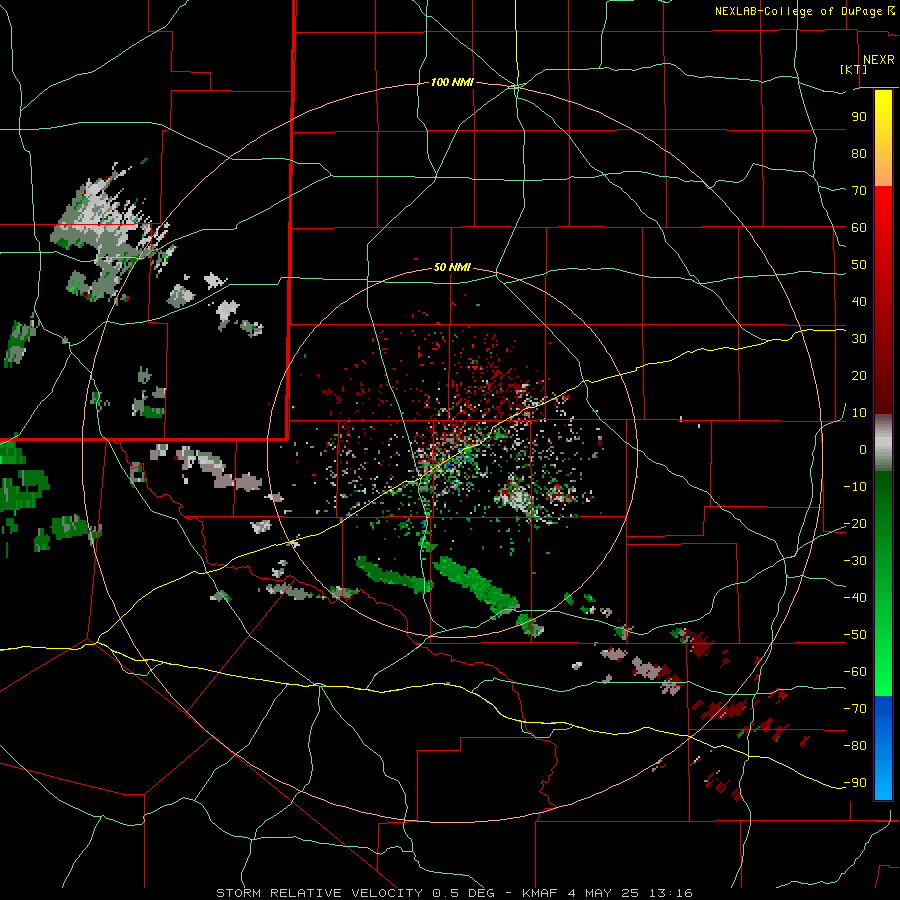Screen dimensions: 900x900
Task: Click bright red segment of color bar
Action: 883,212
